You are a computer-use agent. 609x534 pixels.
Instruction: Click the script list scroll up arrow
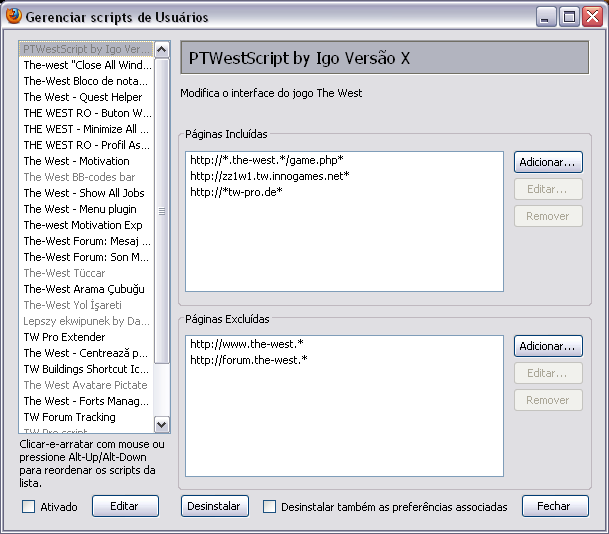coord(162,49)
